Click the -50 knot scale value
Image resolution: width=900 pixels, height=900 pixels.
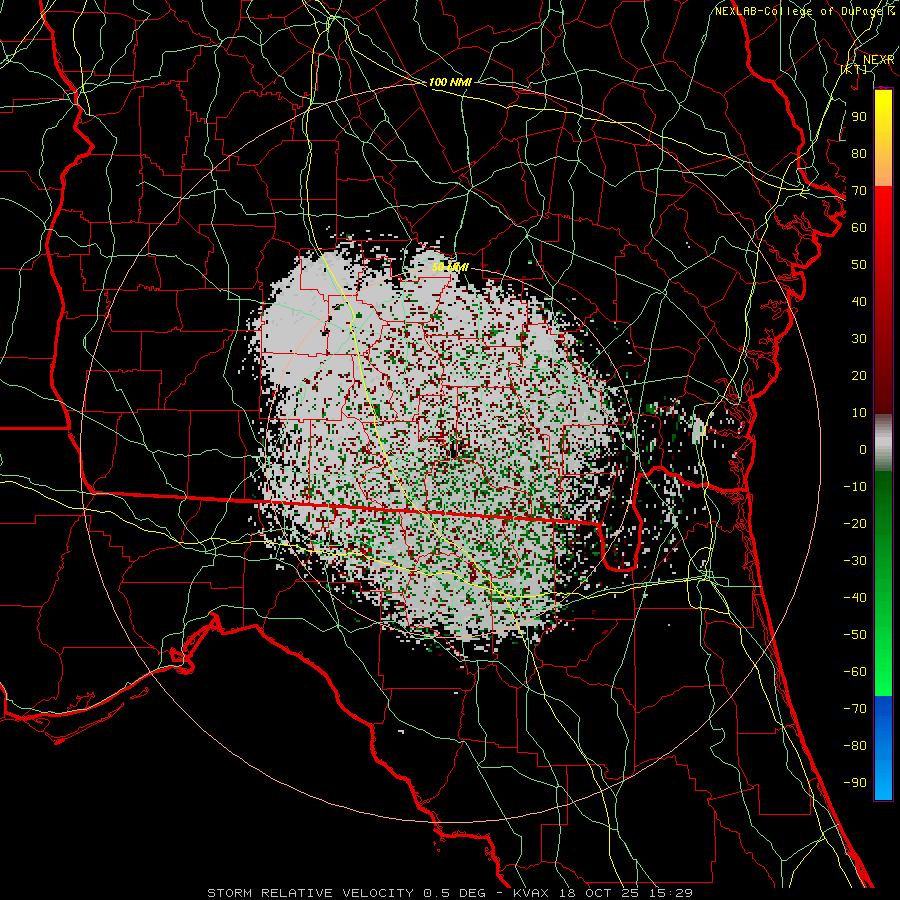pos(855,635)
